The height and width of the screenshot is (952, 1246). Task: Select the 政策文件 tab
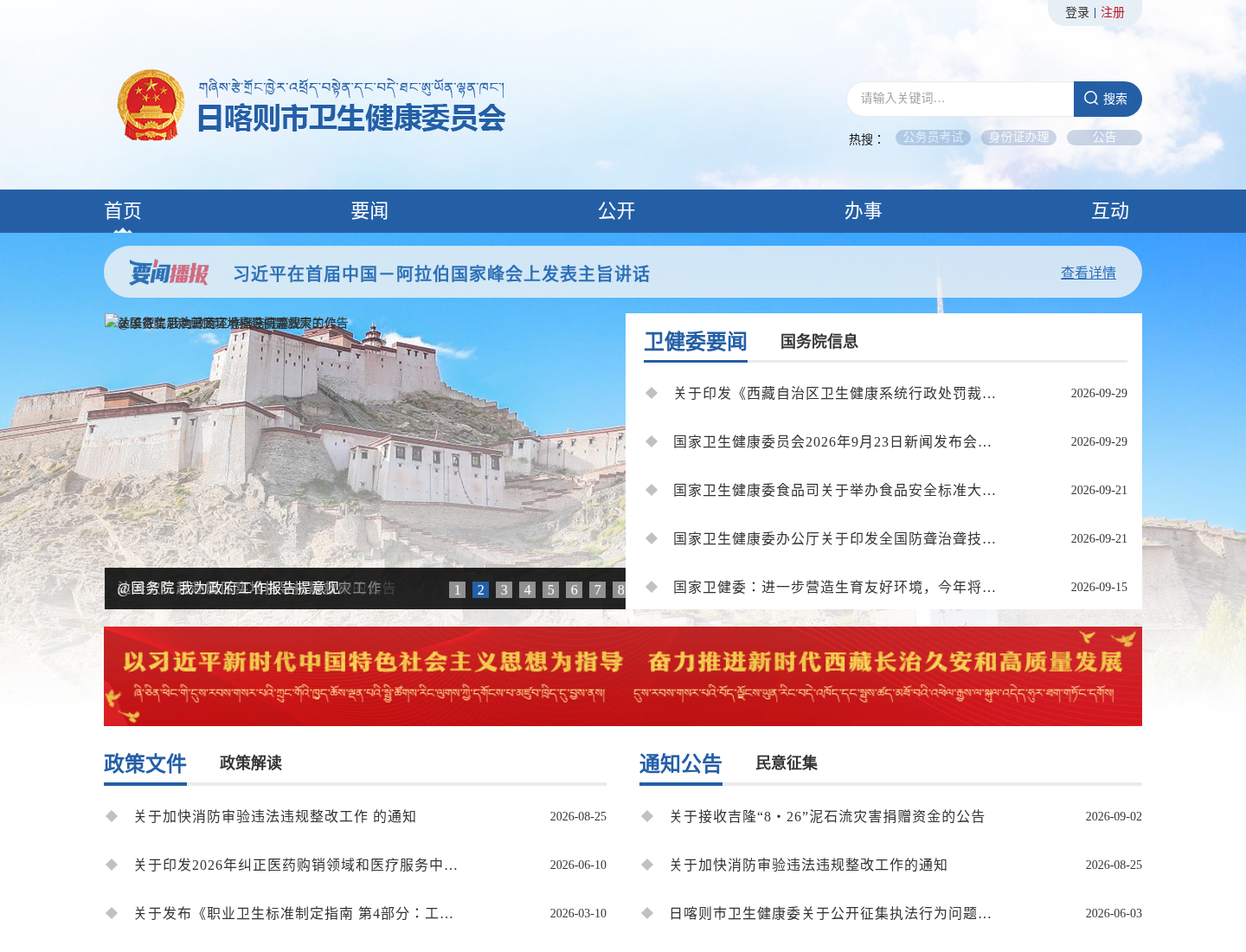point(145,764)
